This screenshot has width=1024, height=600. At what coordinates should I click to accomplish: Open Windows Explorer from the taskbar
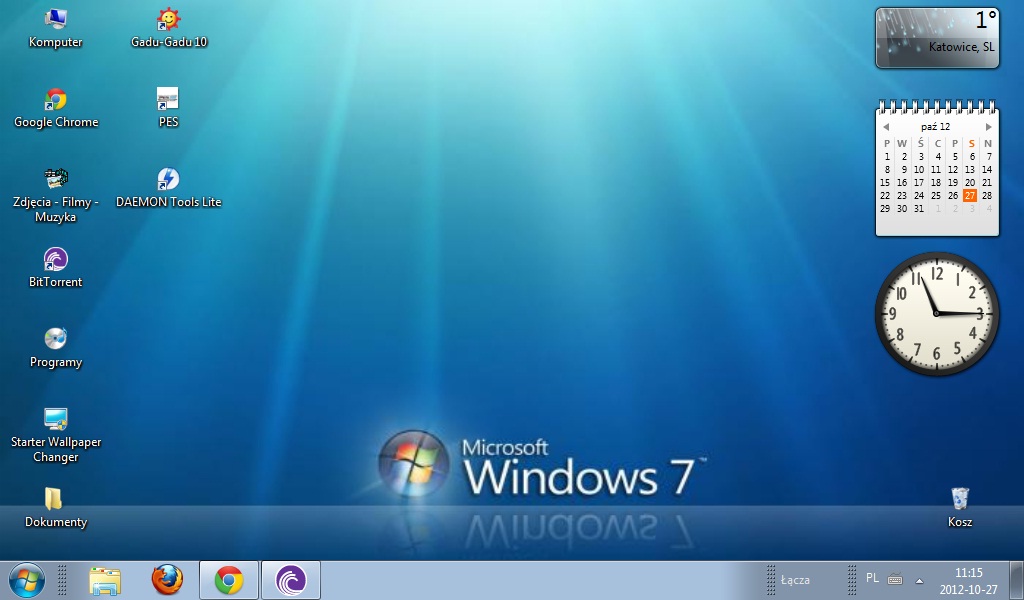point(105,580)
